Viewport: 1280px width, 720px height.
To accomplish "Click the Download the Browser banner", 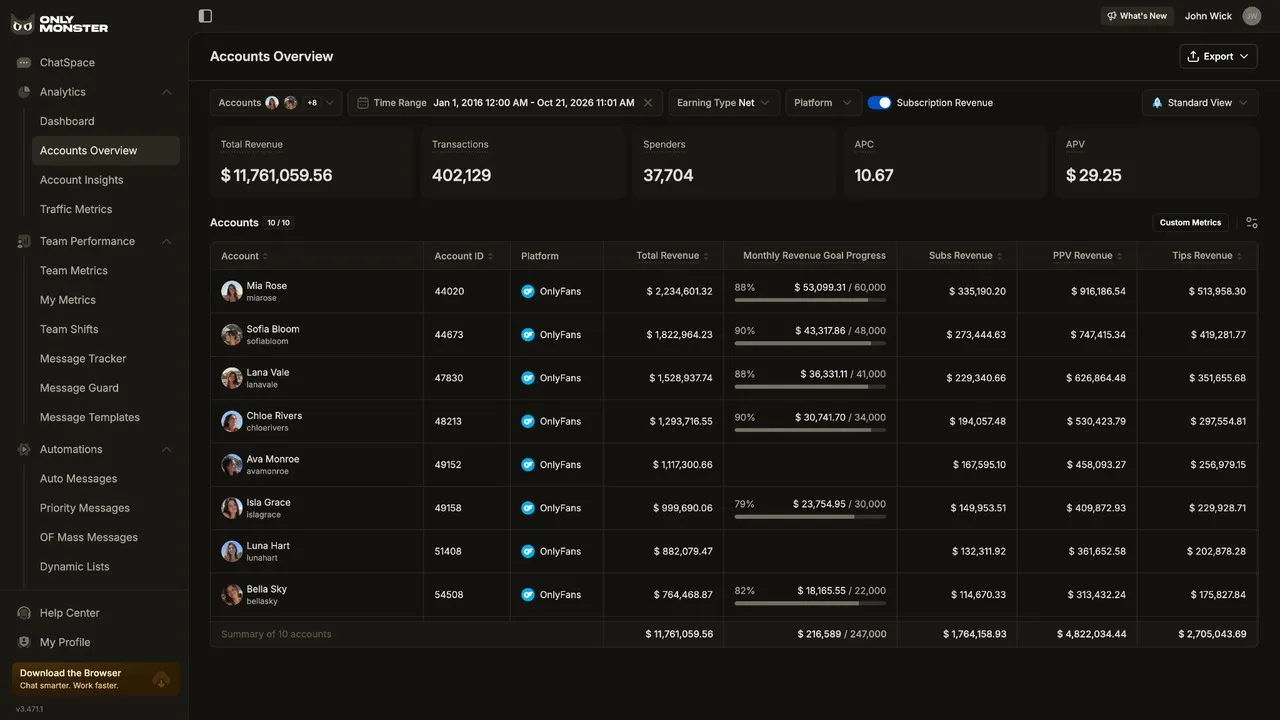I will 96,679.
